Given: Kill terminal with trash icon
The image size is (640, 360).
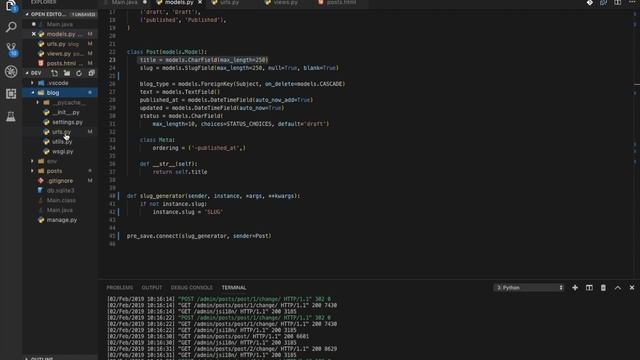Looking at the screenshot, I should pos(603,288).
